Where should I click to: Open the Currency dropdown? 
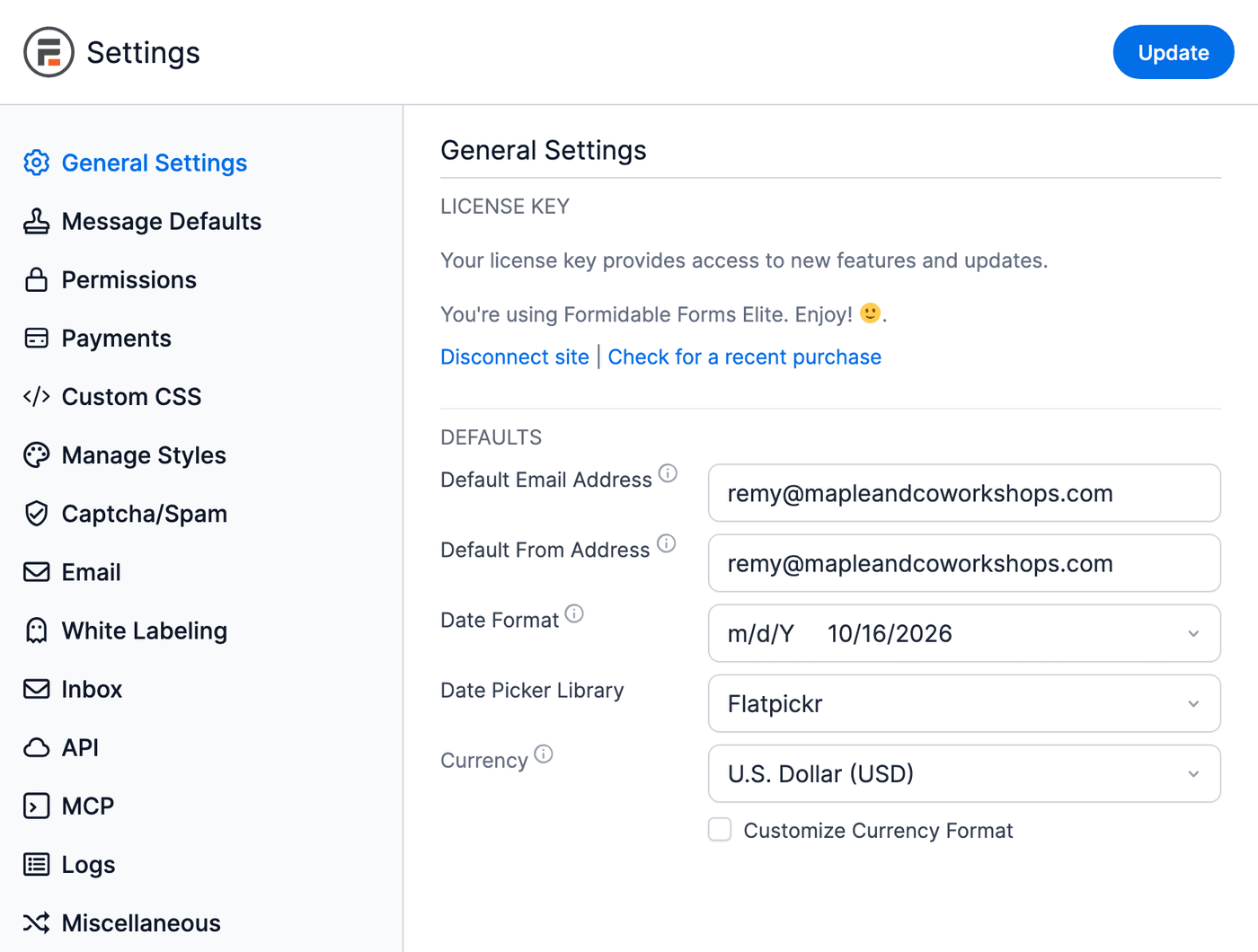pos(964,773)
